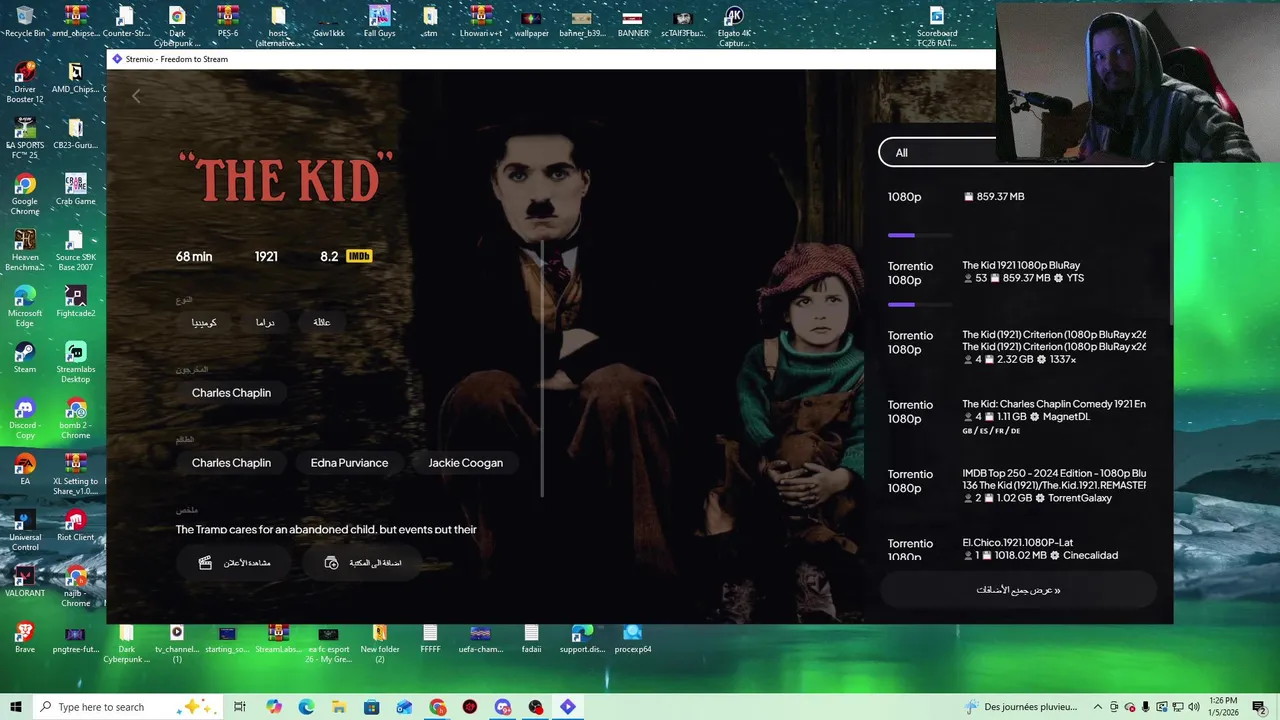Open the Discord icon in the taskbar

(x=503, y=707)
